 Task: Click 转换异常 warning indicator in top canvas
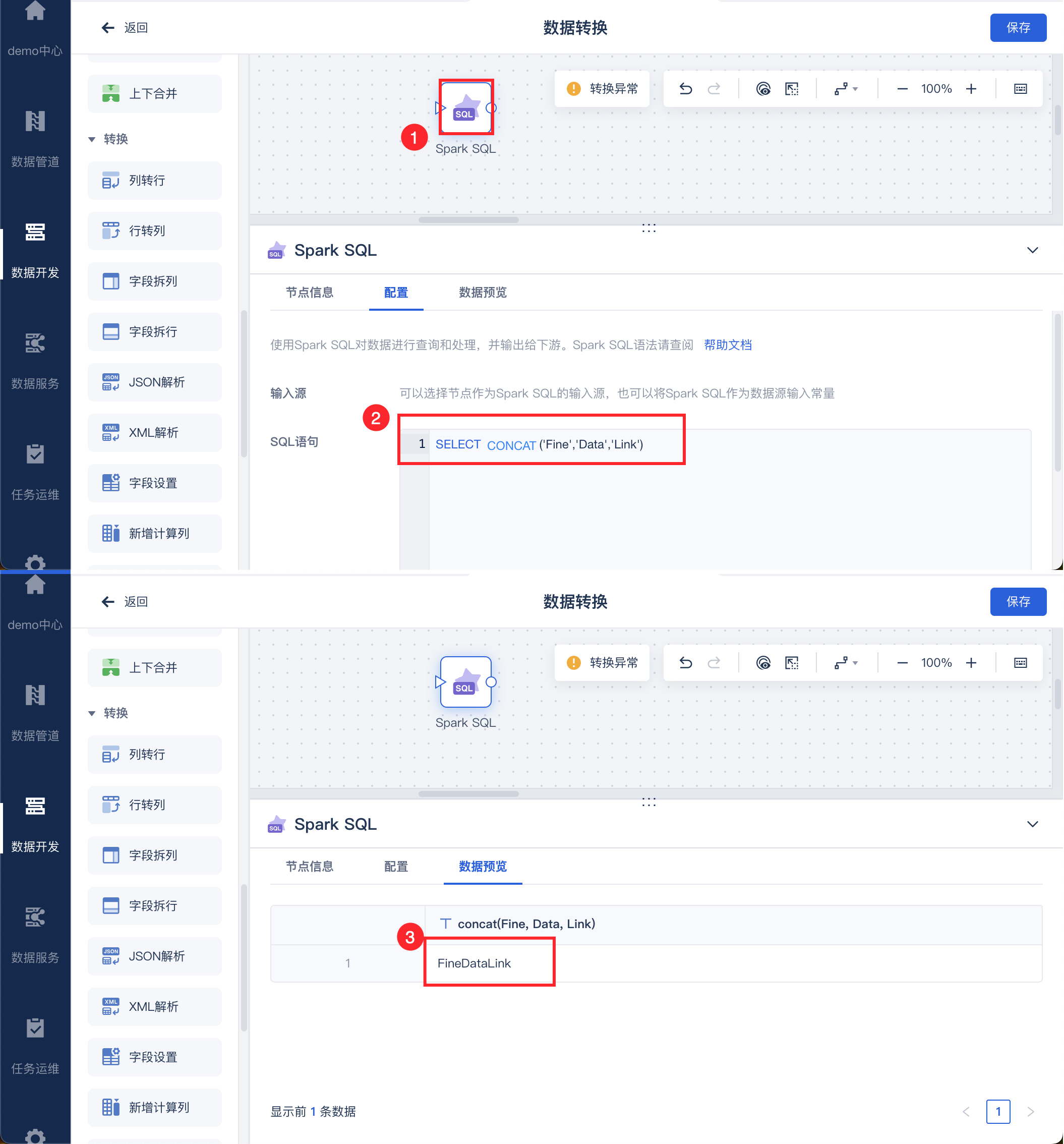coord(603,89)
